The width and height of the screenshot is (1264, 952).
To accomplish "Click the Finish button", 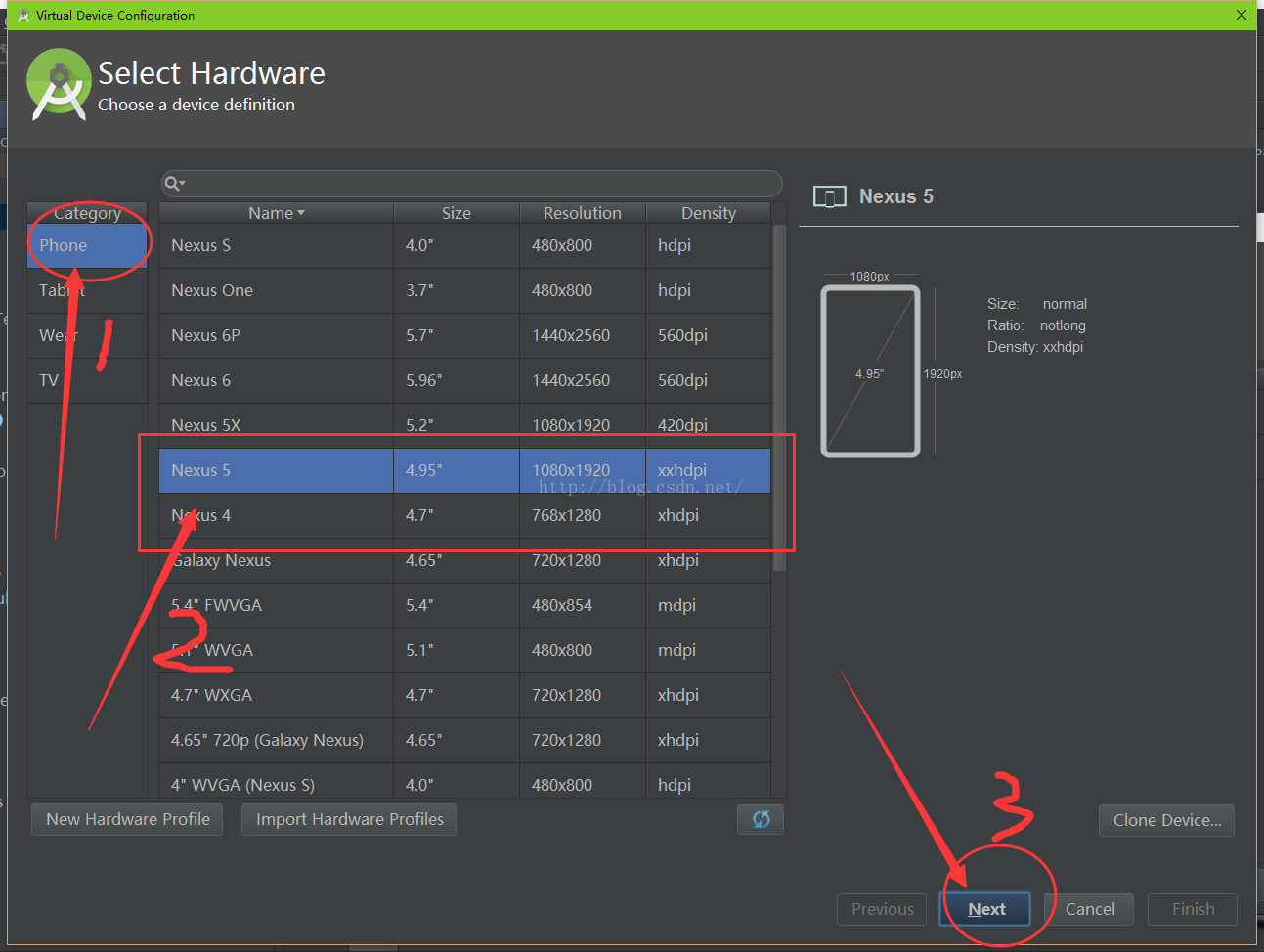I will (x=1193, y=909).
